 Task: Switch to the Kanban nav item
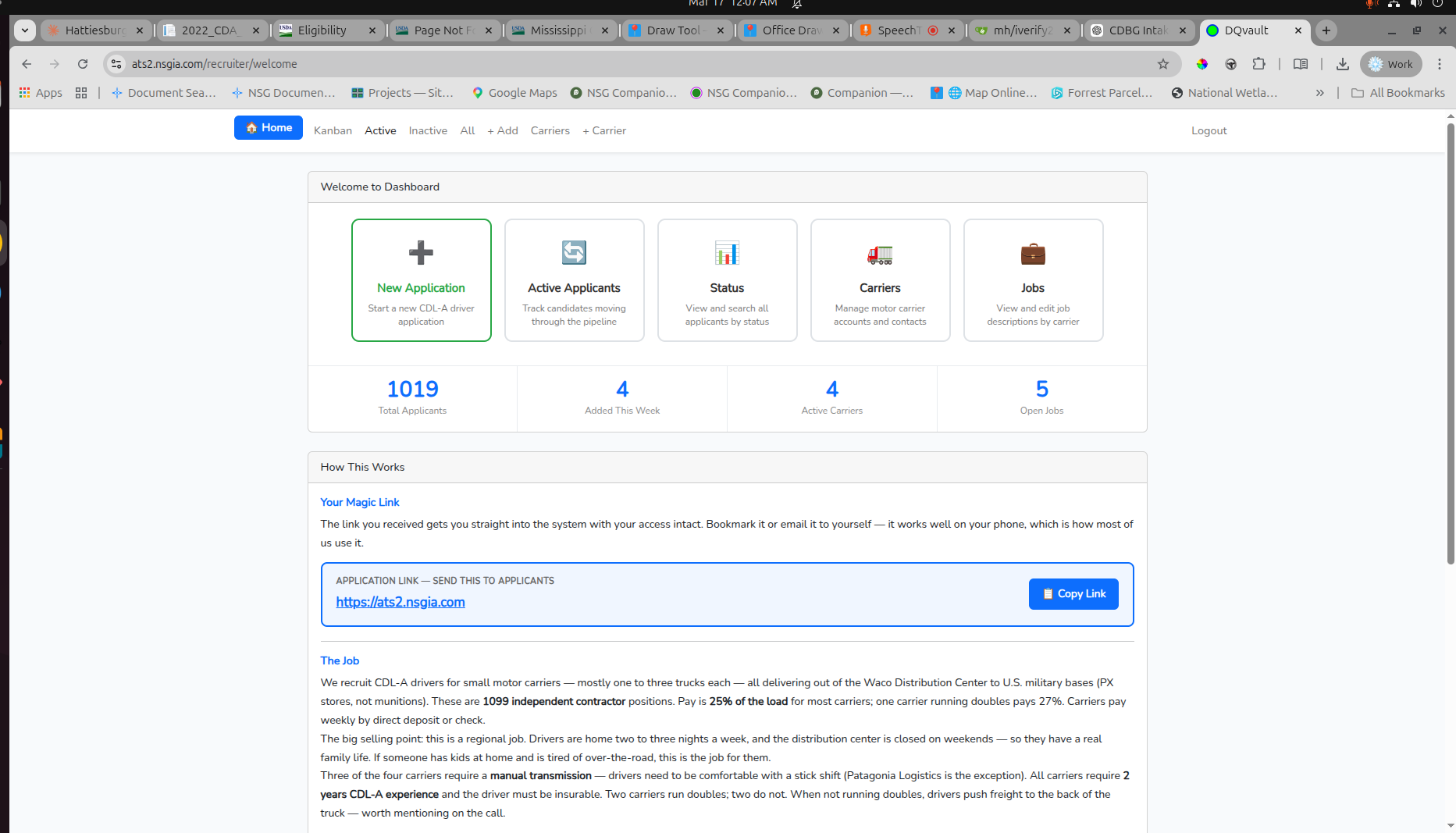(333, 130)
